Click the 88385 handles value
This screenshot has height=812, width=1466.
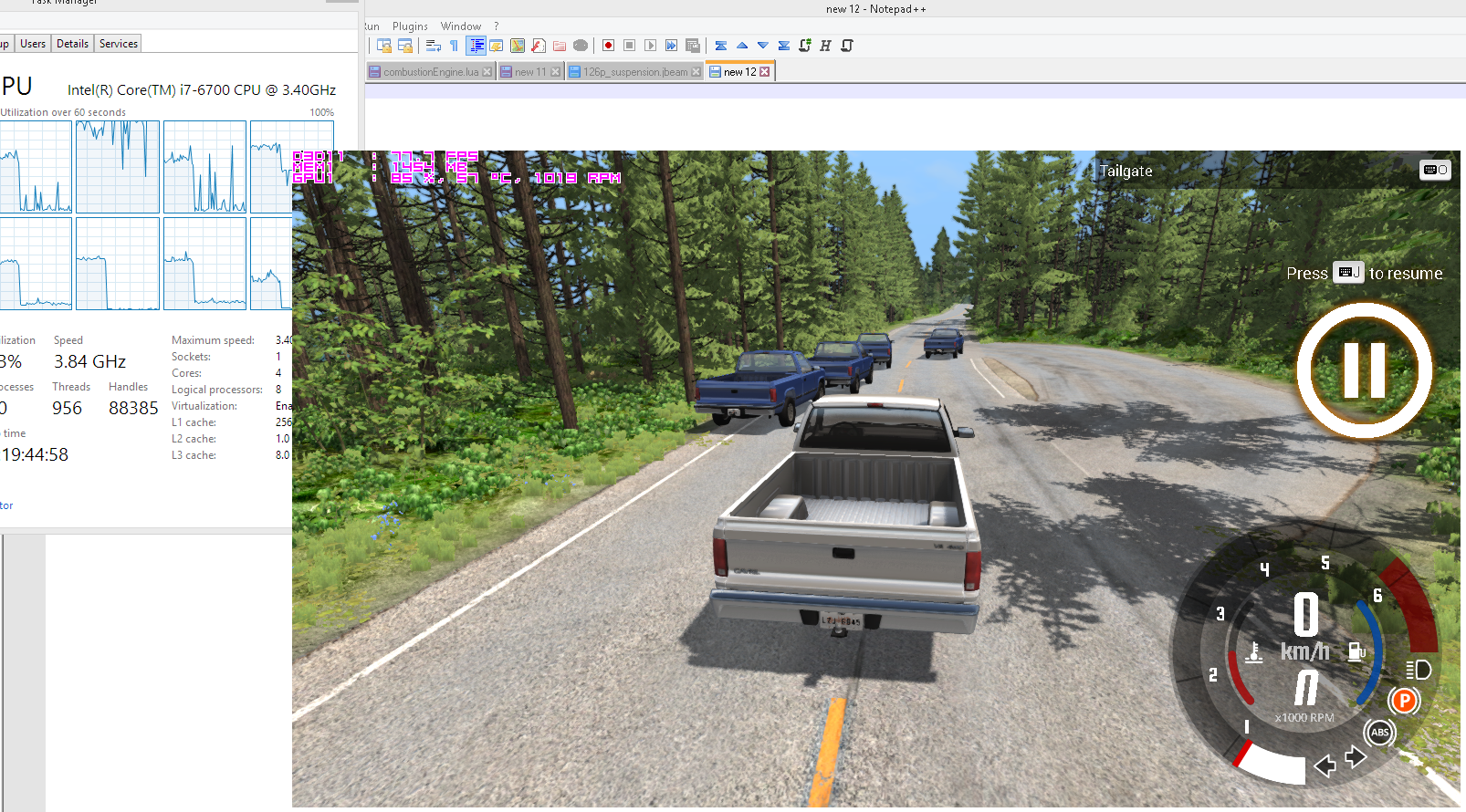[133, 409]
